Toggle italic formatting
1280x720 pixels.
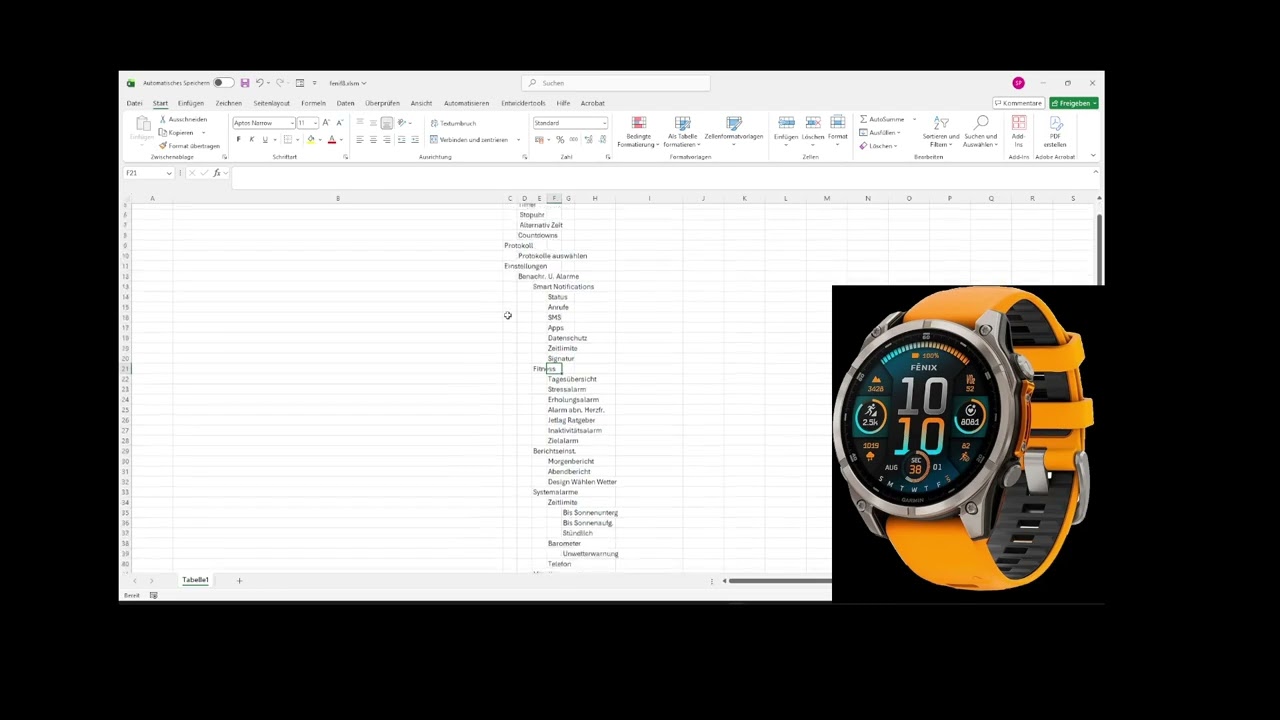click(251, 140)
